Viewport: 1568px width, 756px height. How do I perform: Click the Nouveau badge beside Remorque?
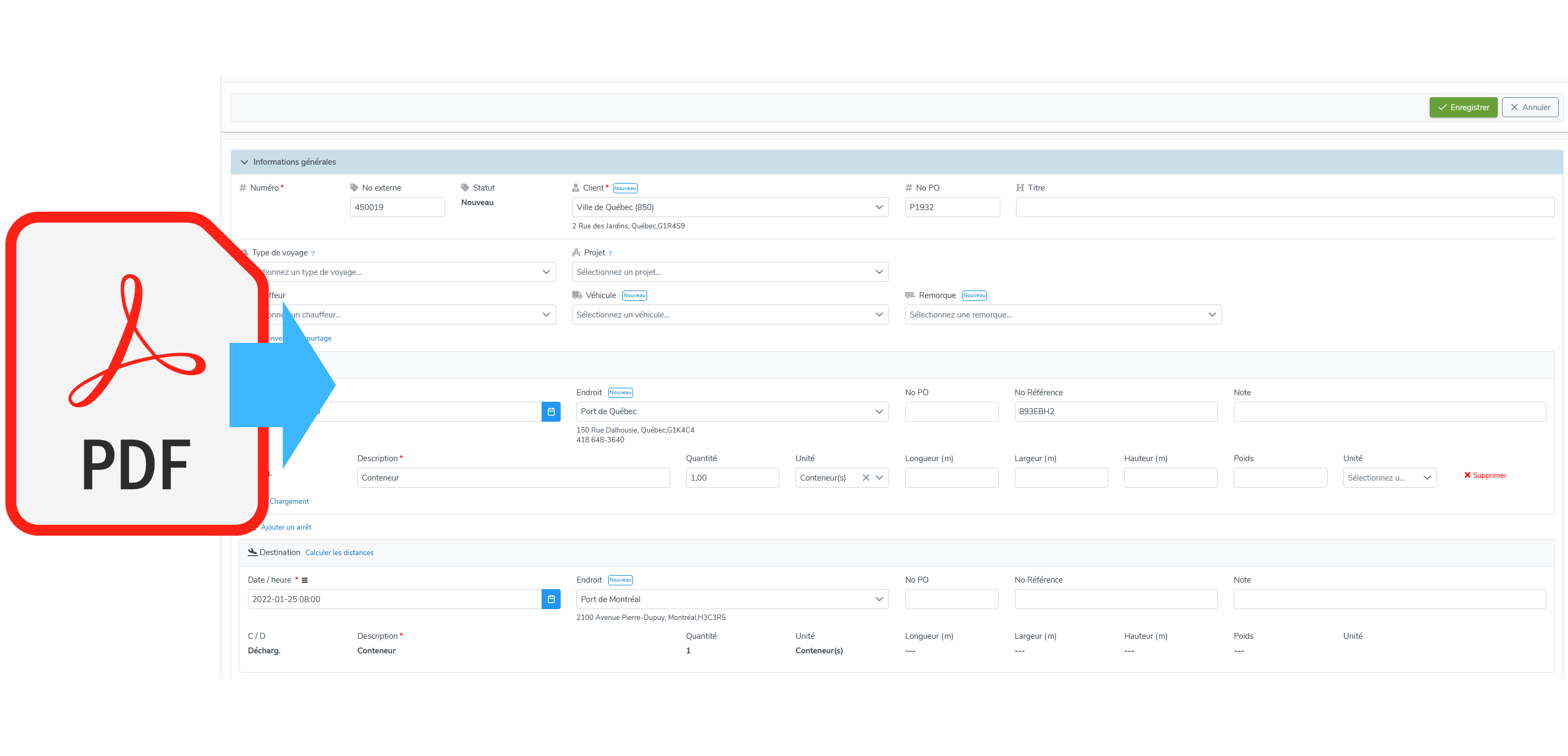click(974, 295)
